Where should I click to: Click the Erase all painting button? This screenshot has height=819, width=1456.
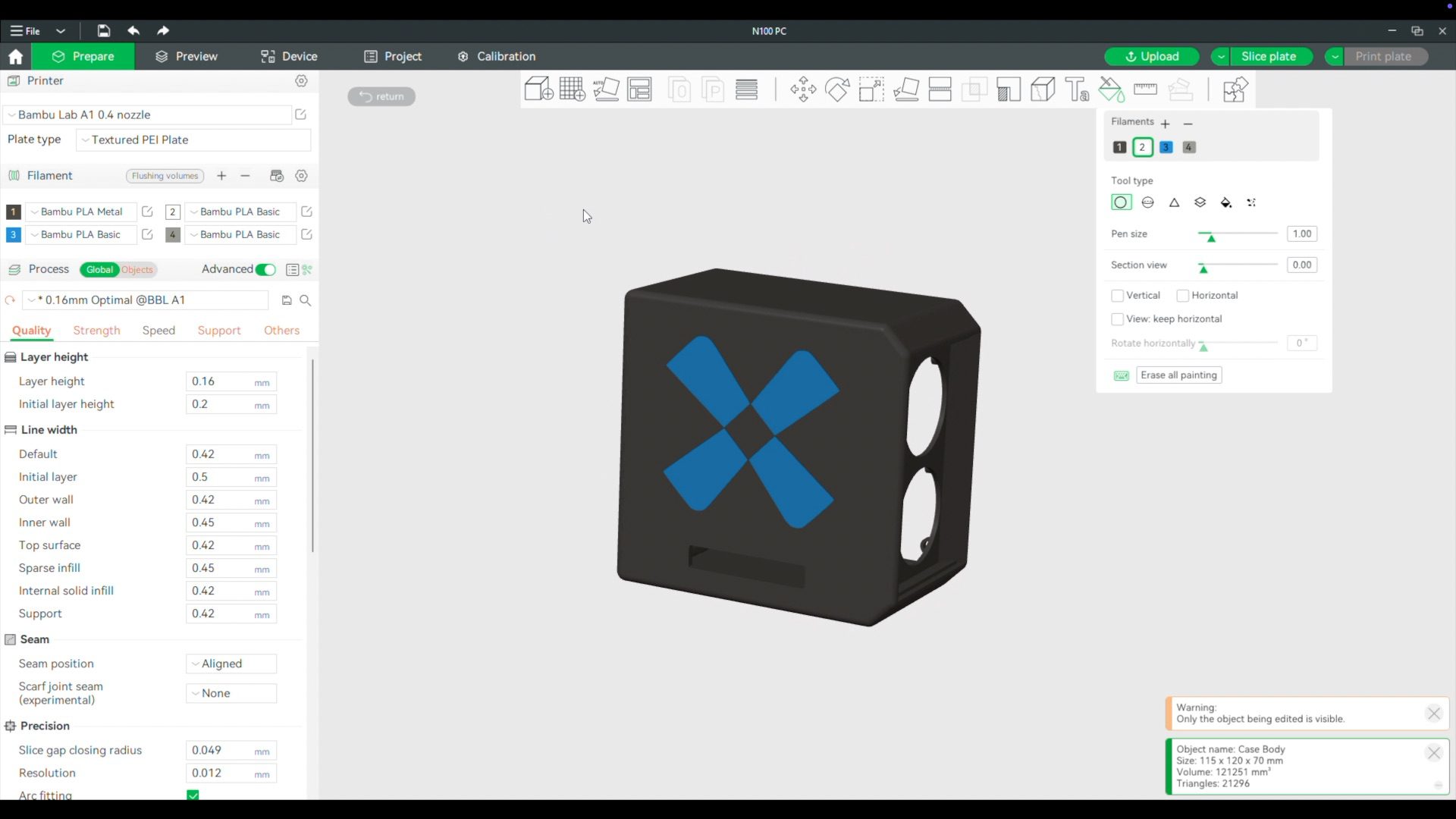pos(1178,375)
